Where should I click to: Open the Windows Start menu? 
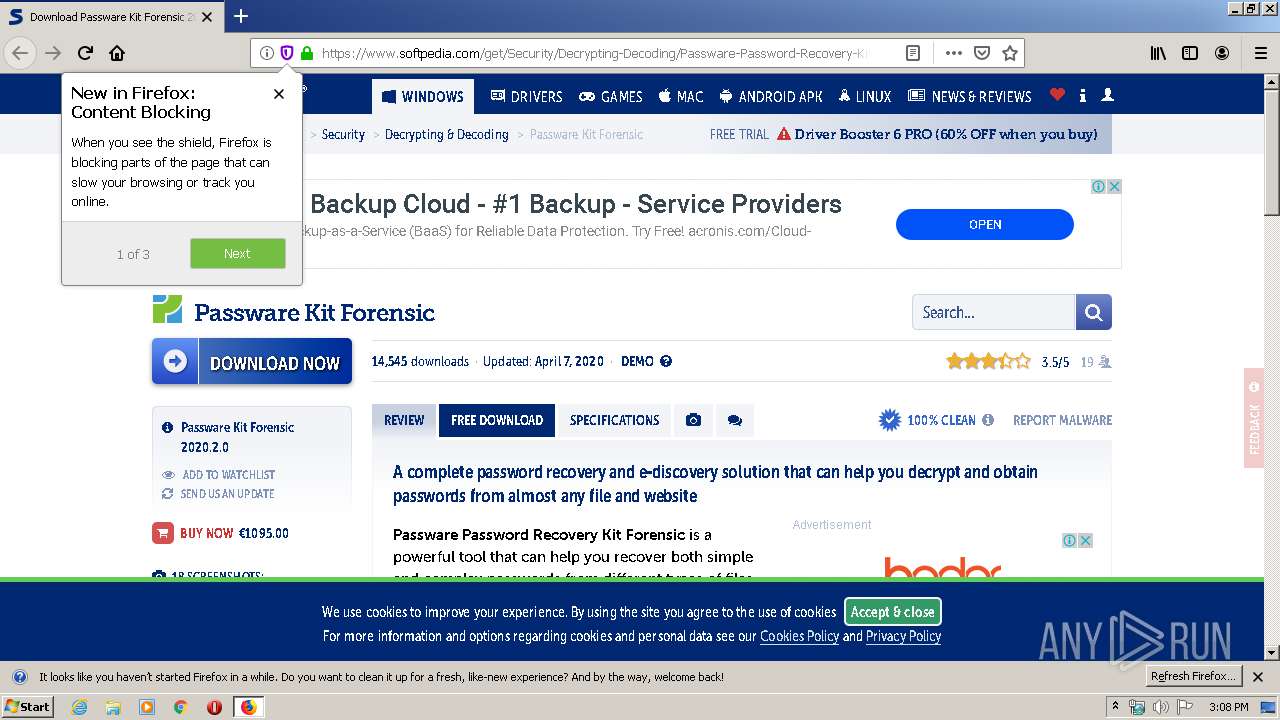pyautogui.click(x=27, y=707)
